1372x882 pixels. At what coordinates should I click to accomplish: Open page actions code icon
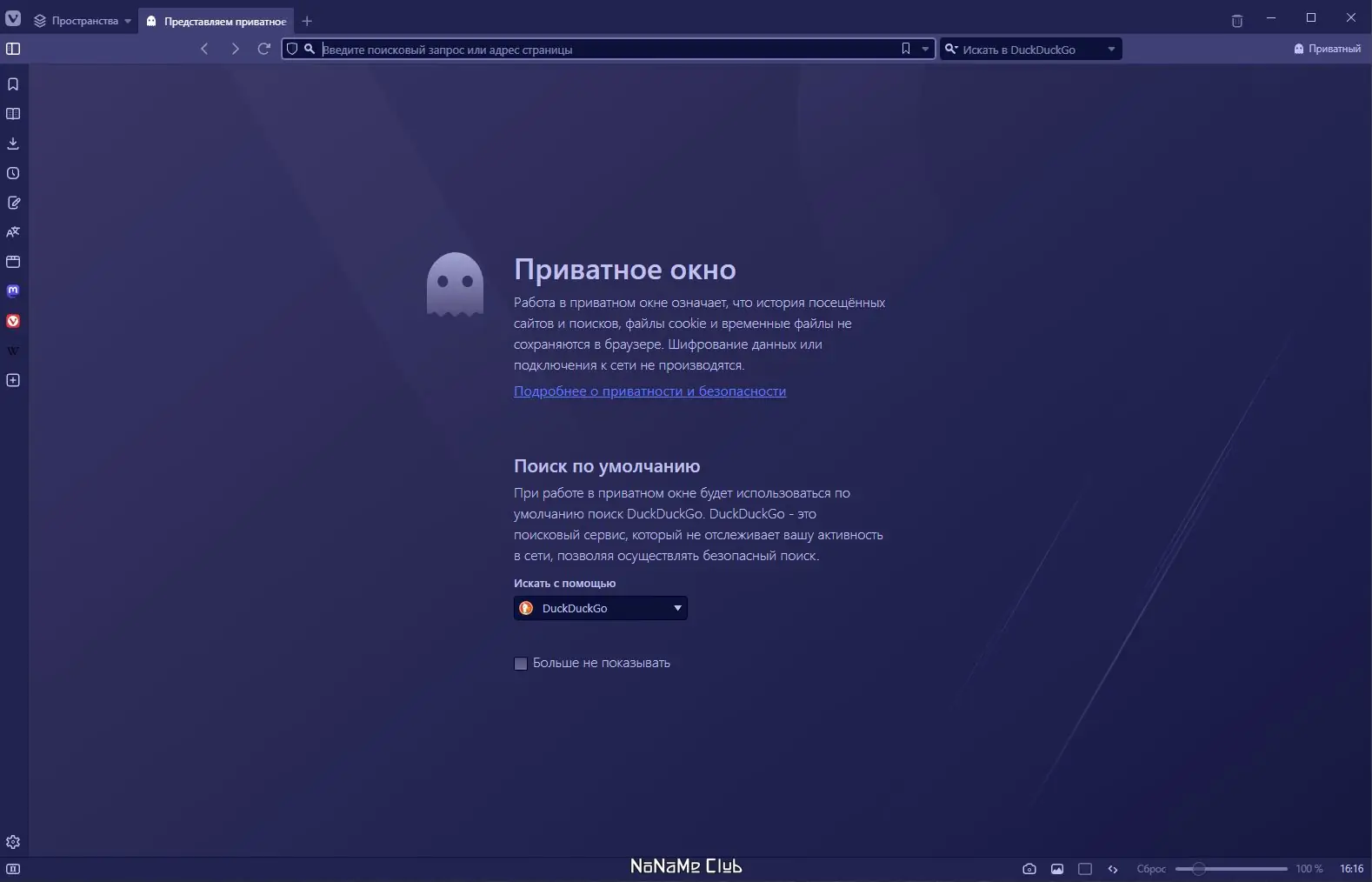click(x=1113, y=869)
